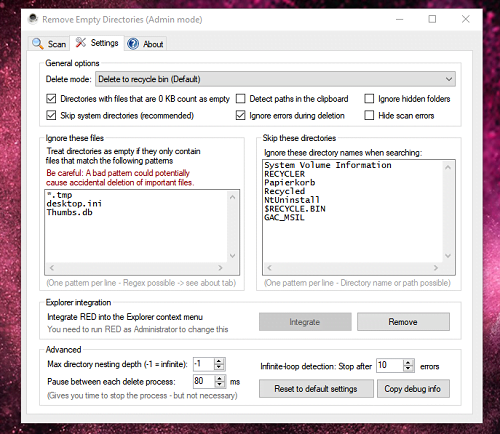Screen dimensions: 500x434
Task: Switch to the Scan tab
Action: pos(49,44)
